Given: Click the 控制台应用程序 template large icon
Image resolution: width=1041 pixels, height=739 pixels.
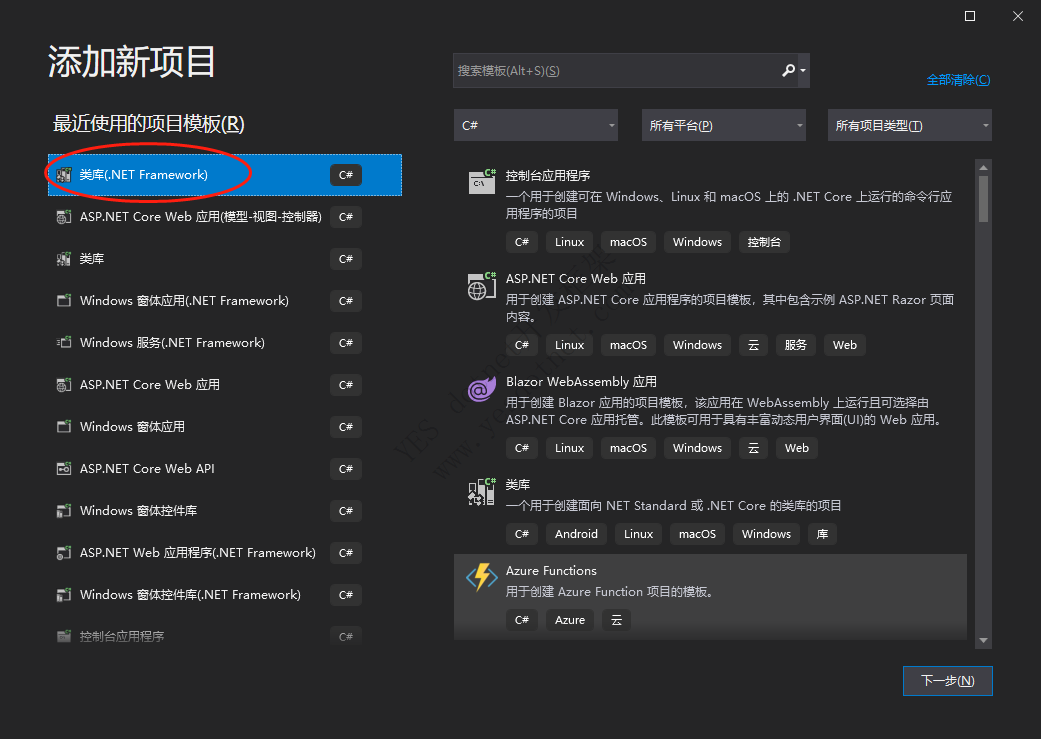Looking at the screenshot, I should click(x=482, y=181).
